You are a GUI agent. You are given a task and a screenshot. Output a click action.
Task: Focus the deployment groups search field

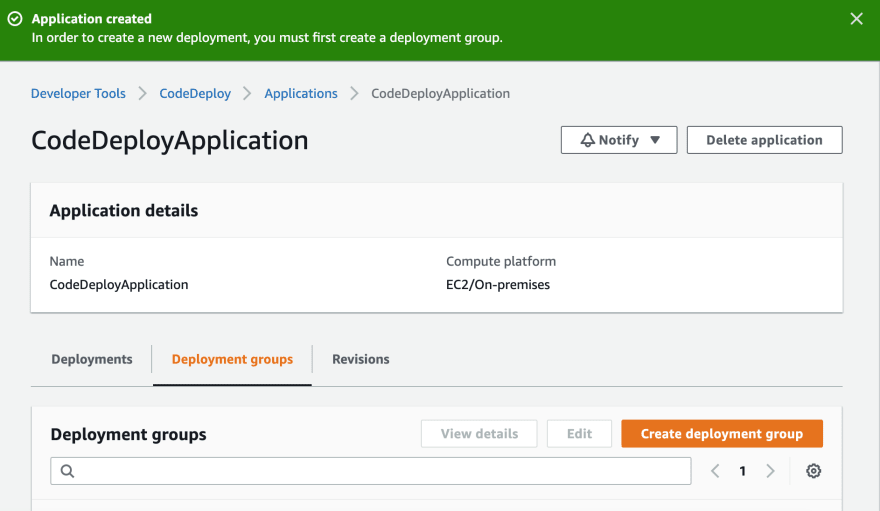point(370,471)
